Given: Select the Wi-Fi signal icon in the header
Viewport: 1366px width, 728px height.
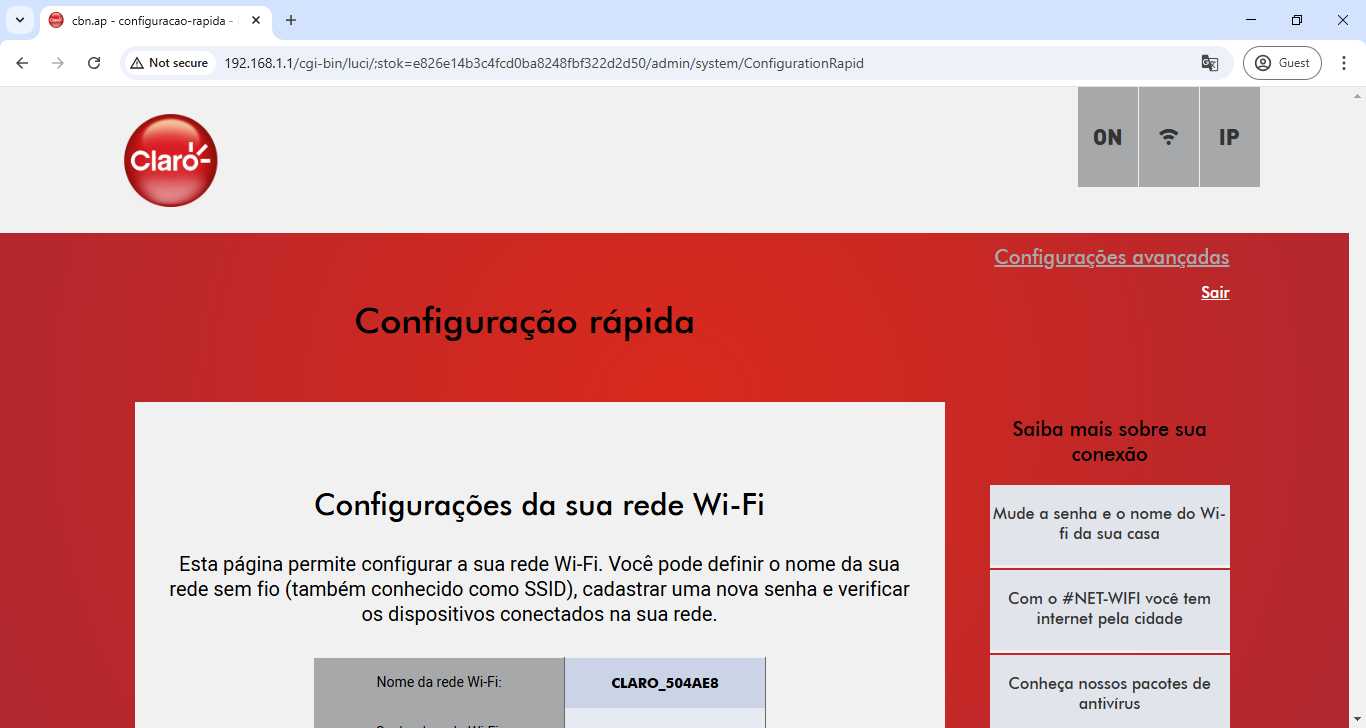Looking at the screenshot, I should pyautogui.click(x=1168, y=137).
